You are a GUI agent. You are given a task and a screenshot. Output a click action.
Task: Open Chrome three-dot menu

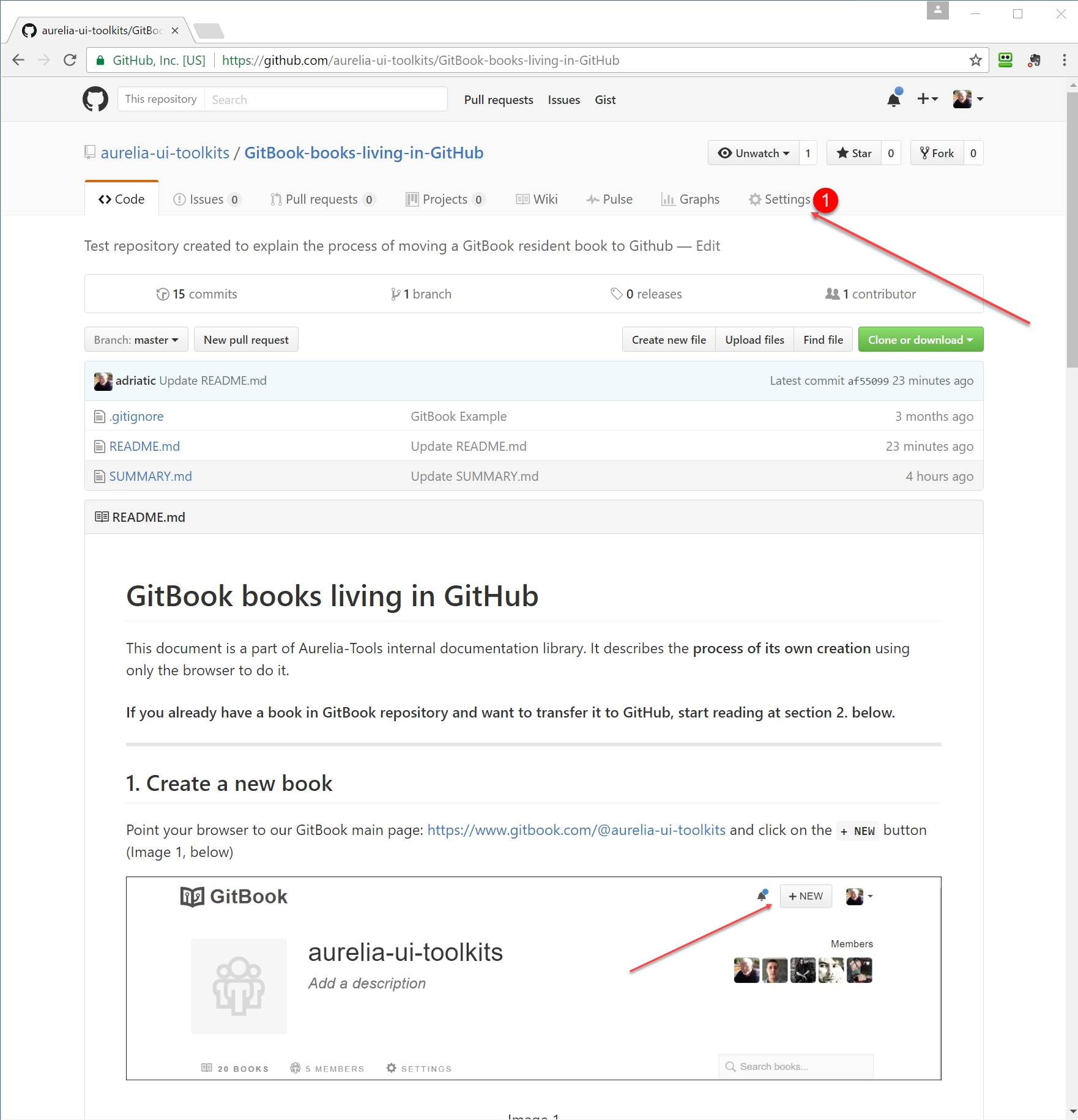tap(1064, 60)
